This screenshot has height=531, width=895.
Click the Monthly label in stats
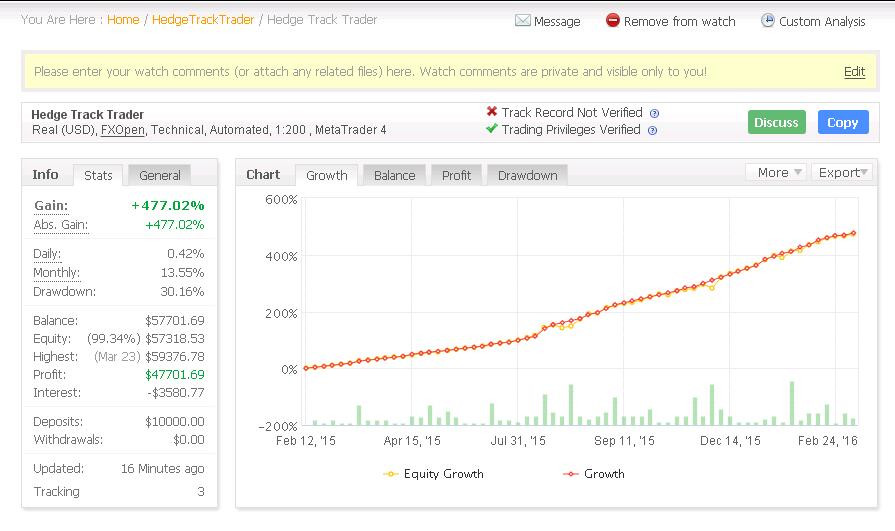pyautogui.click(x=57, y=272)
